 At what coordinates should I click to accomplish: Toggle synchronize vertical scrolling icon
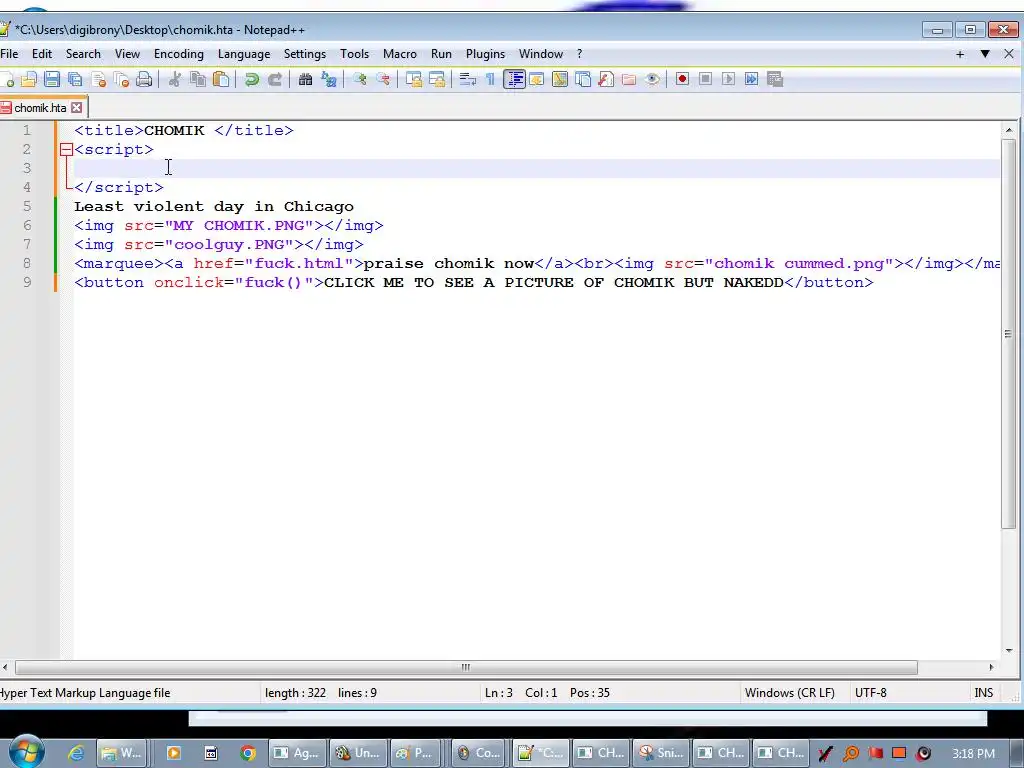coord(413,79)
